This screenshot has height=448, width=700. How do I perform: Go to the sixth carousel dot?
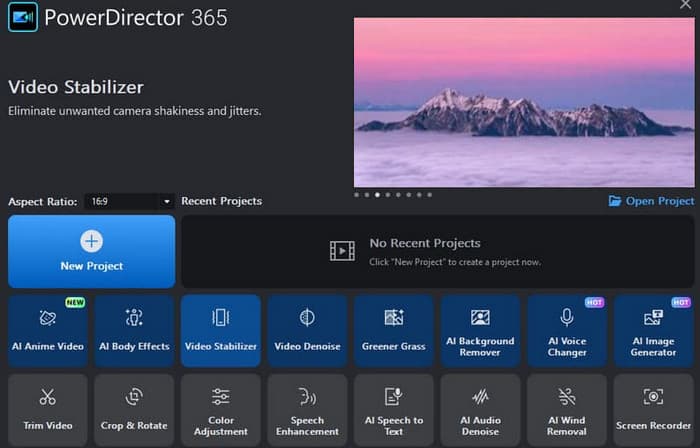click(x=409, y=195)
